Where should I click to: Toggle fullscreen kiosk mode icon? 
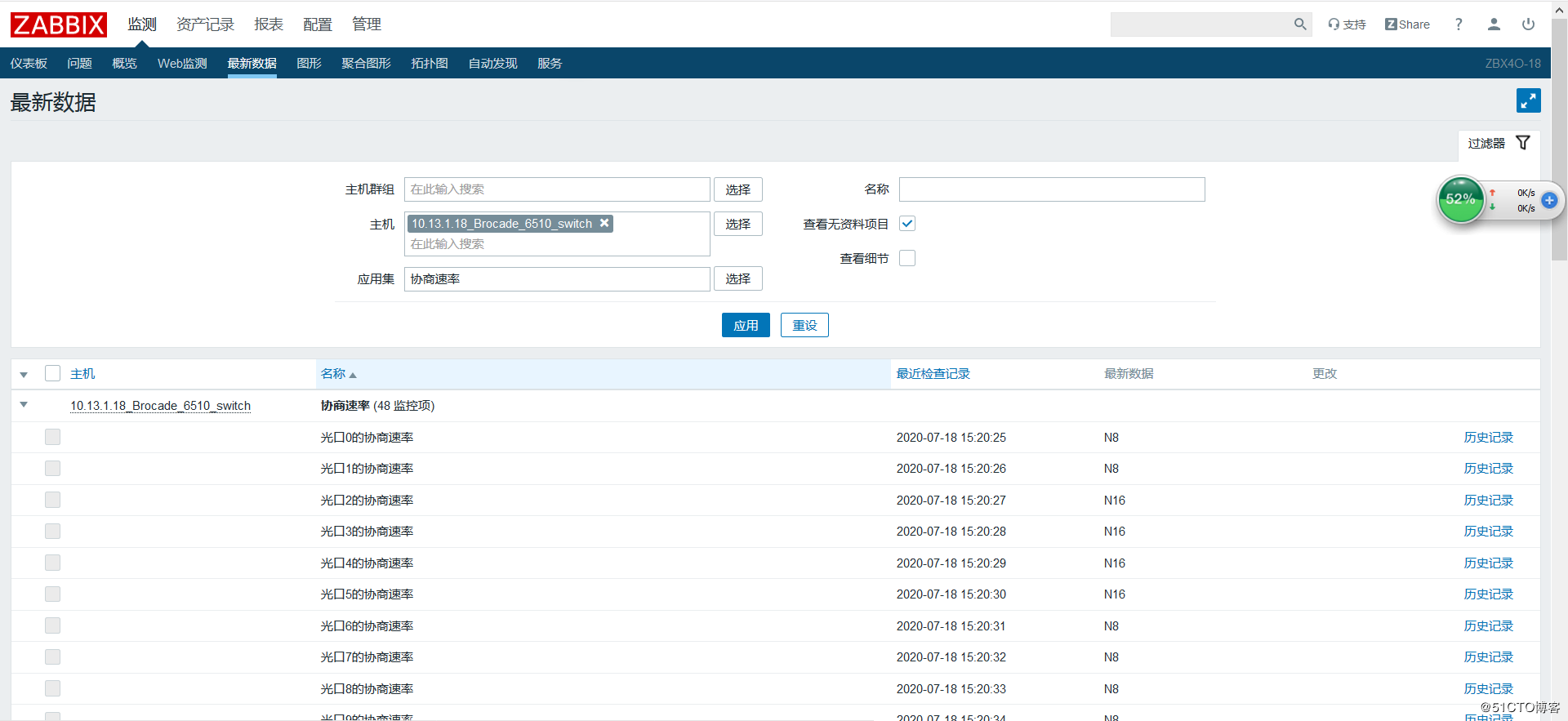(1528, 100)
